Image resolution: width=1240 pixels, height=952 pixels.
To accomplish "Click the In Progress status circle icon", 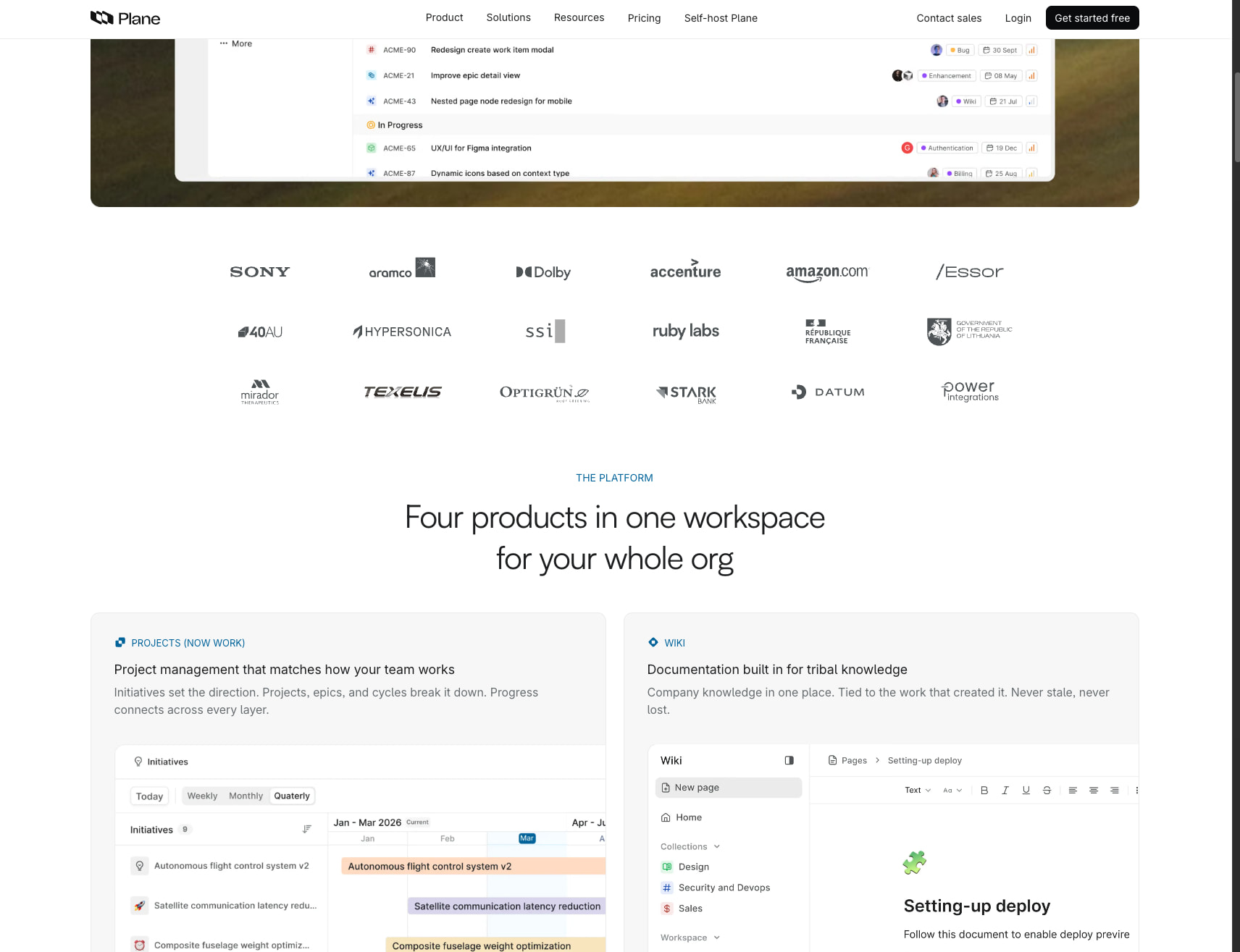I will pos(371,125).
